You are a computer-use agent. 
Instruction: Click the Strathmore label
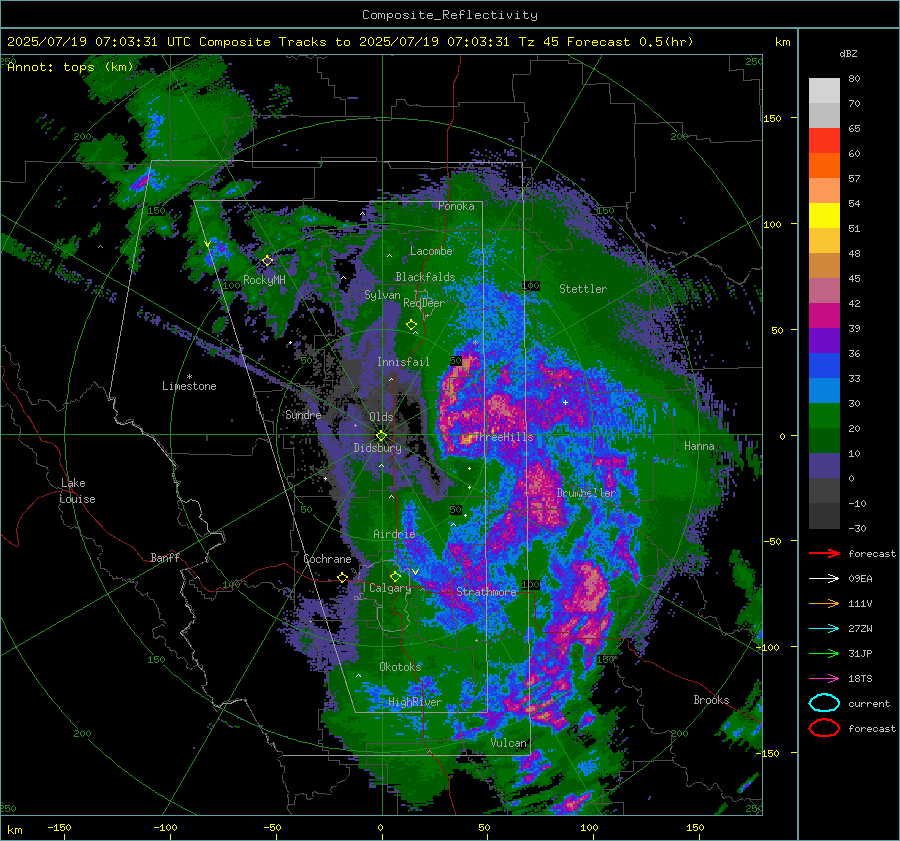(x=486, y=592)
